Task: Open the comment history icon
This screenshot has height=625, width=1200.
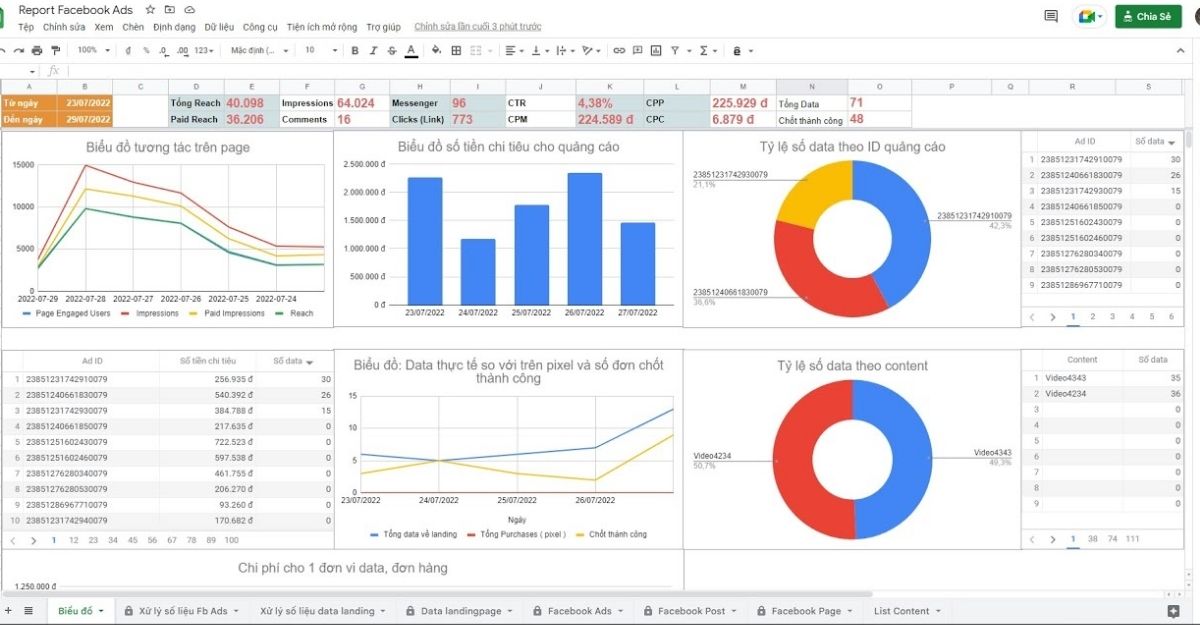Action: [1050, 16]
